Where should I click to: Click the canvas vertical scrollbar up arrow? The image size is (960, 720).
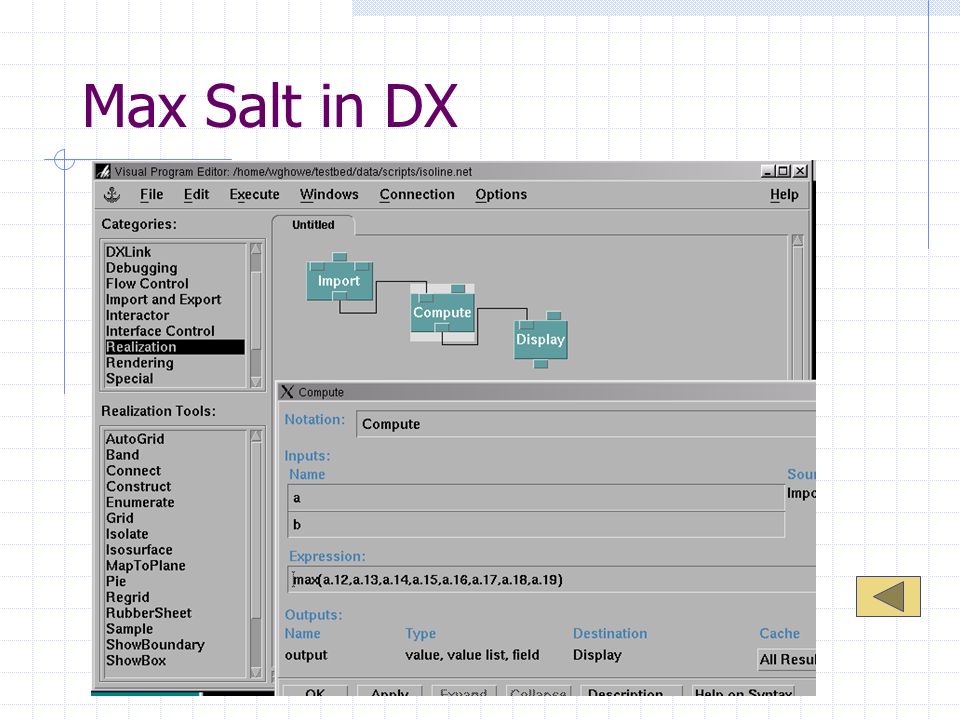(x=798, y=241)
